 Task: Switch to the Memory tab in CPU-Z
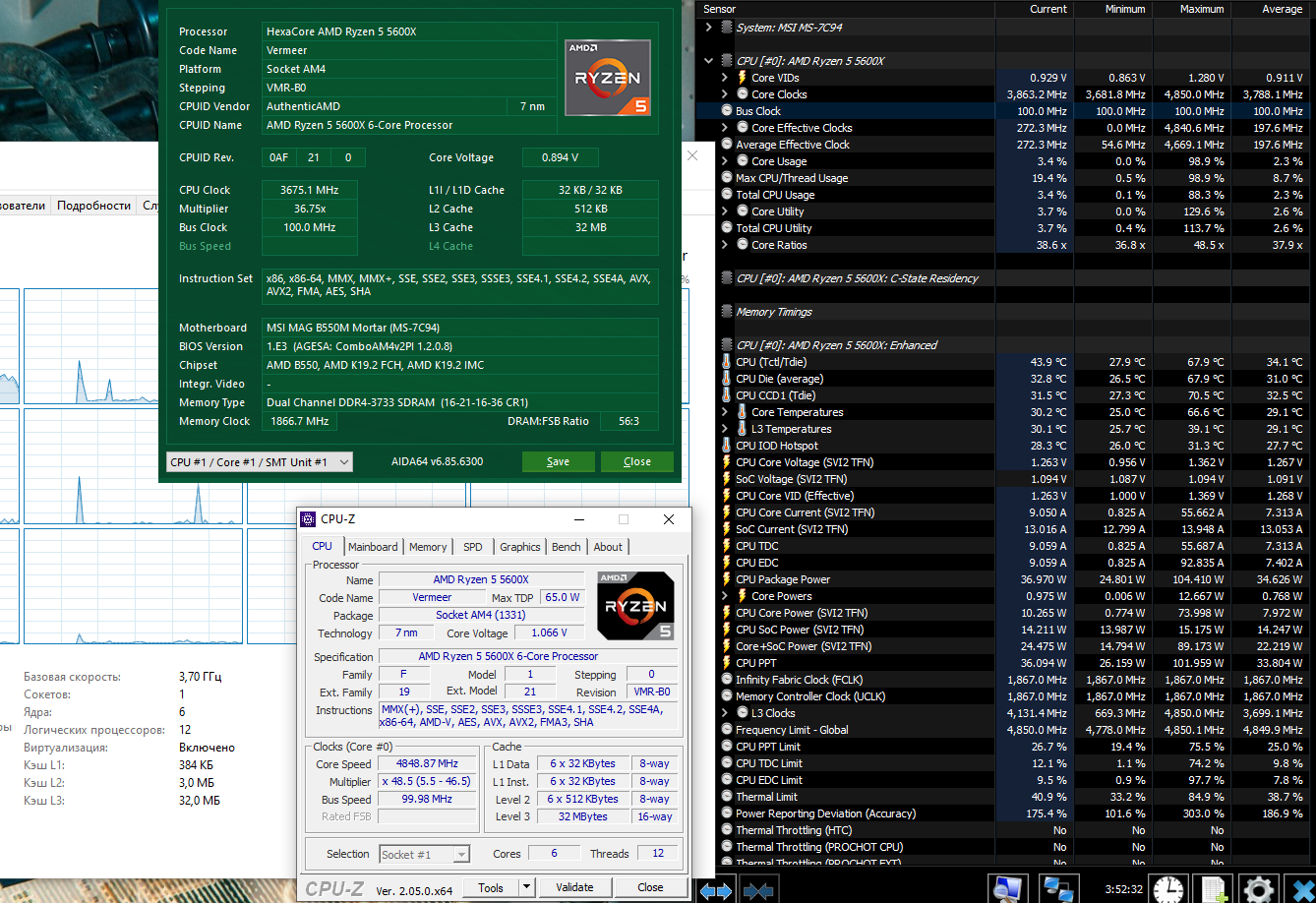(x=428, y=547)
